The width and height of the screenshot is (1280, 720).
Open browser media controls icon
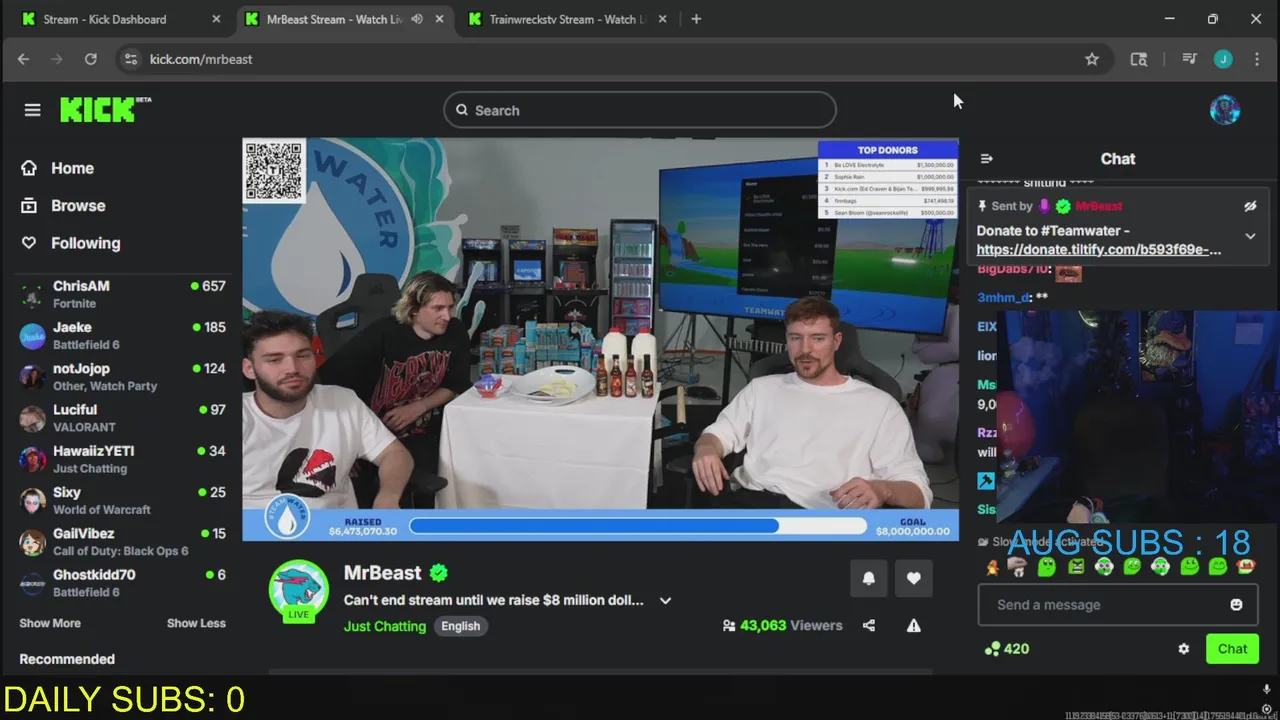tap(1189, 59)
